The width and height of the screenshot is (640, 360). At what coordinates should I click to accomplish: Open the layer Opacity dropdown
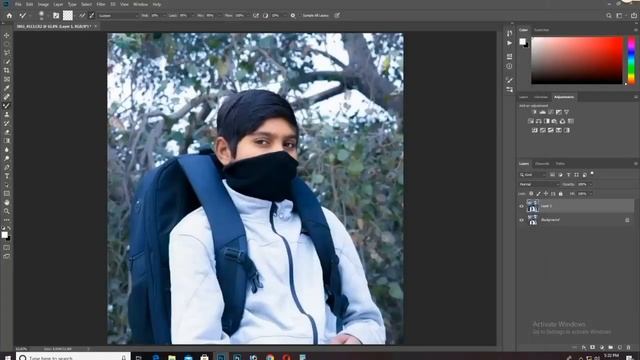coord(590,184)
